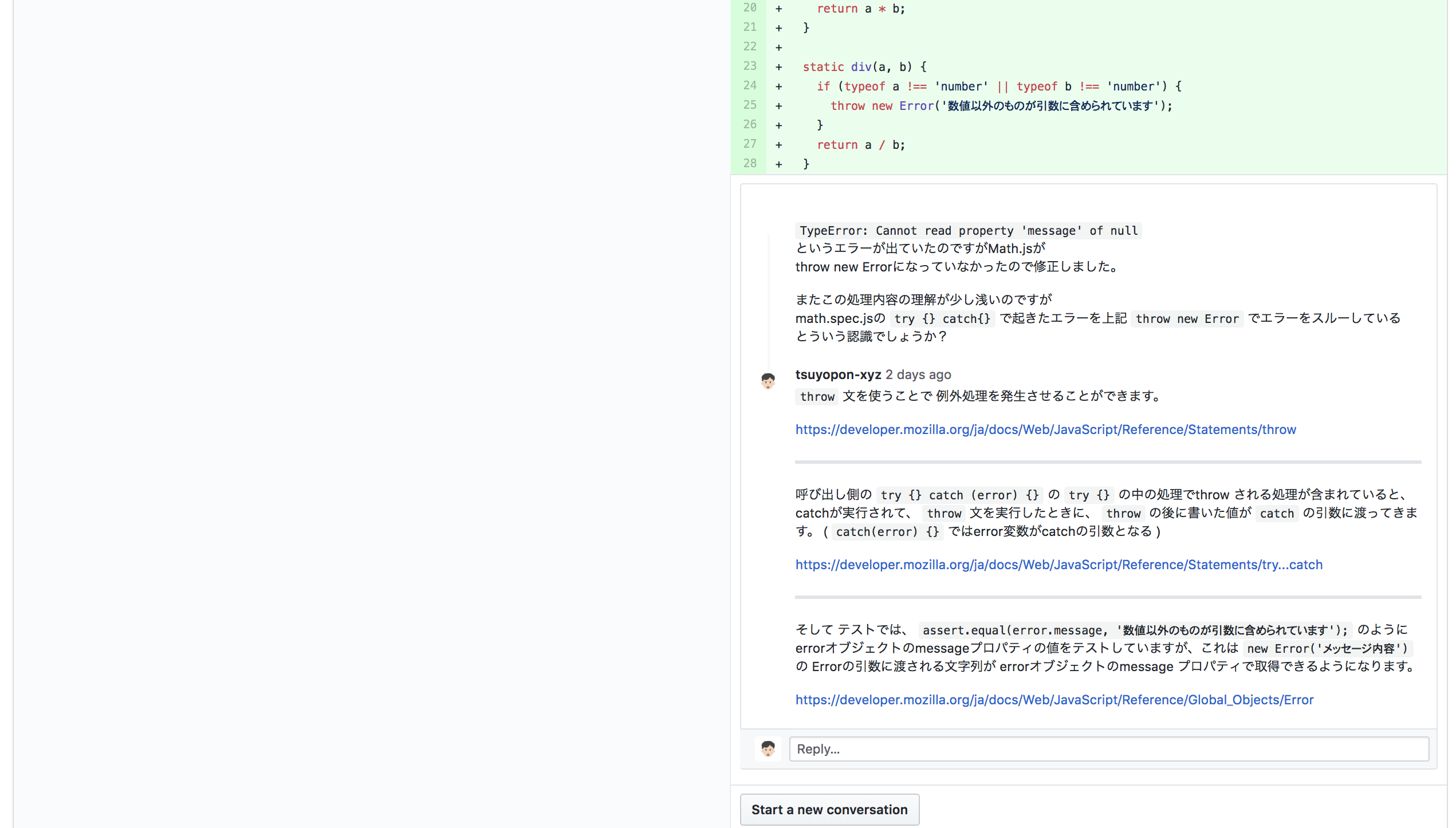The height and width of the screenshot is (828, 1456).
Task: Open MDN Global_Objects/Error documentation link
Action: (x=1054, y=700)
